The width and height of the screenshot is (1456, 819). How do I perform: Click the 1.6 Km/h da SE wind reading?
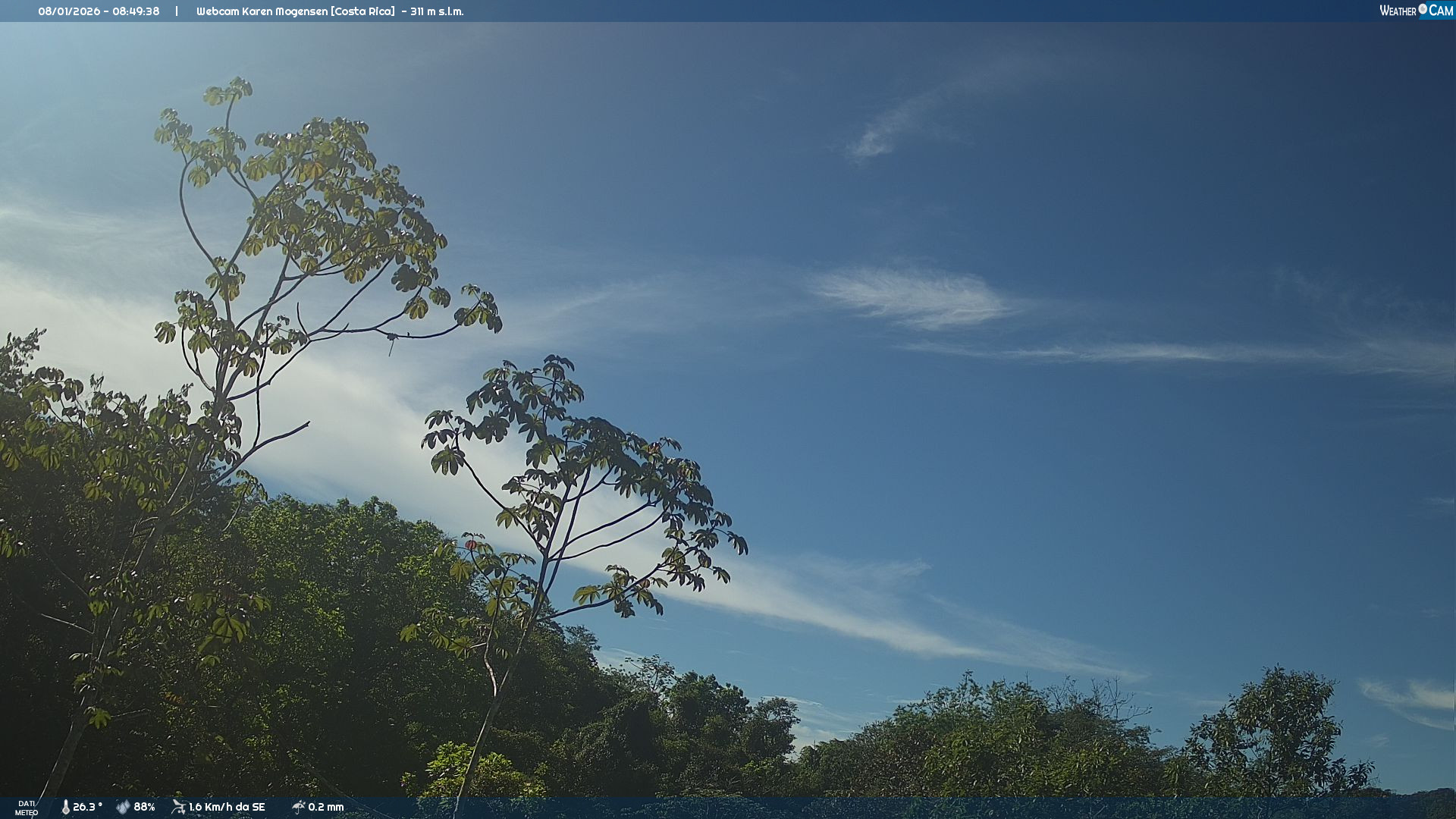(227, 807)
